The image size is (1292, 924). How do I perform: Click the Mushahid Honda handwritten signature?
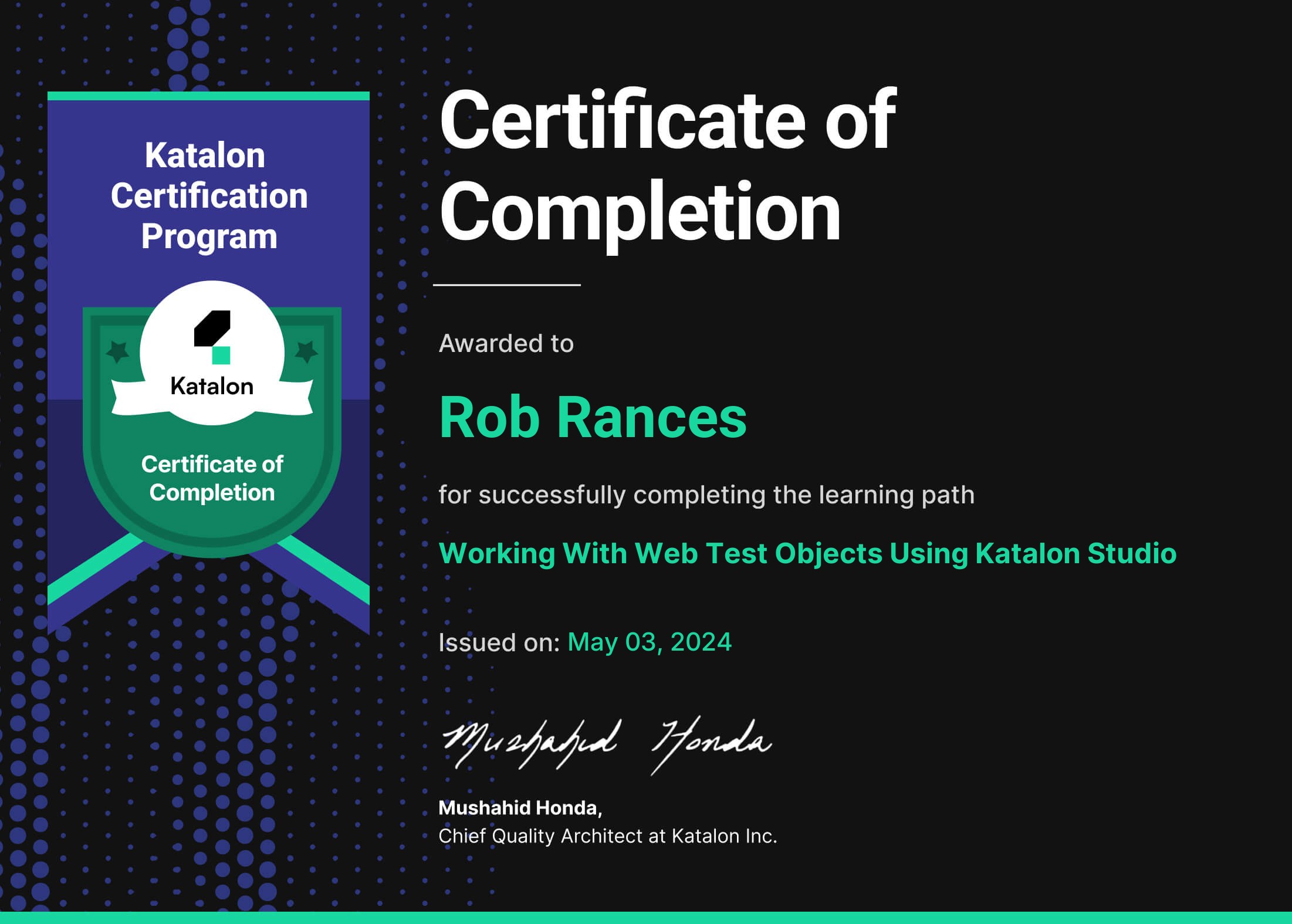point(606,743)
